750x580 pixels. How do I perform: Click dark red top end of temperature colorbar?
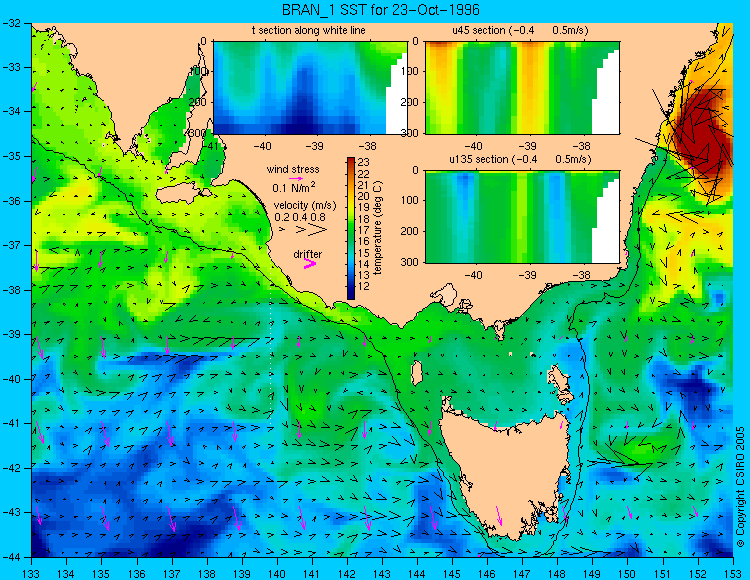point(351,160)
